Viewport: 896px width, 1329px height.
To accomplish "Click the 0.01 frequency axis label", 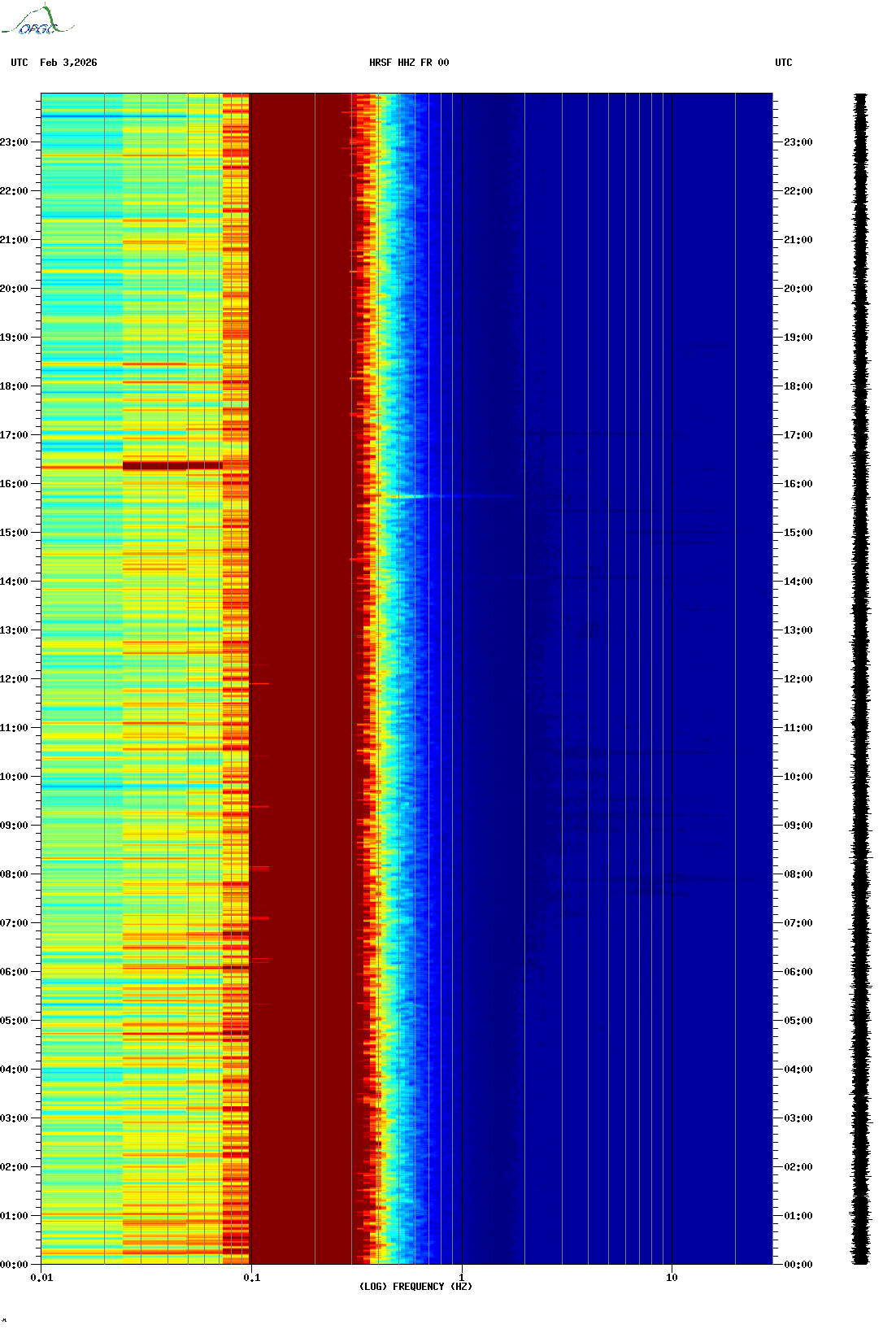I will (41, 1278).
